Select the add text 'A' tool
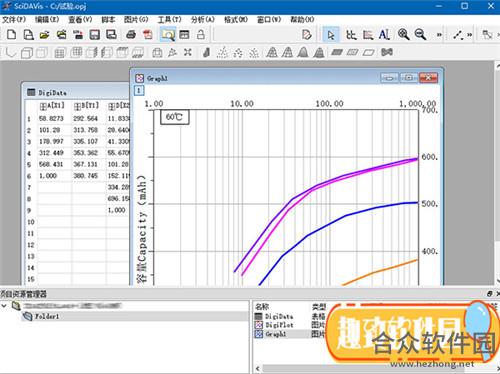Screen dimensions: 500x374 pos(384,34)
